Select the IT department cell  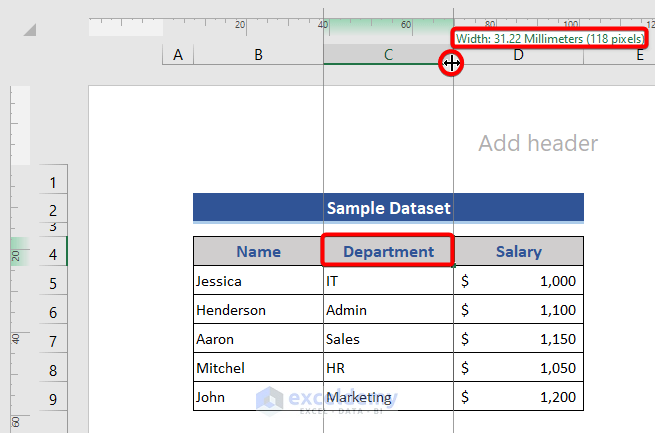click(x=388, y=281)
